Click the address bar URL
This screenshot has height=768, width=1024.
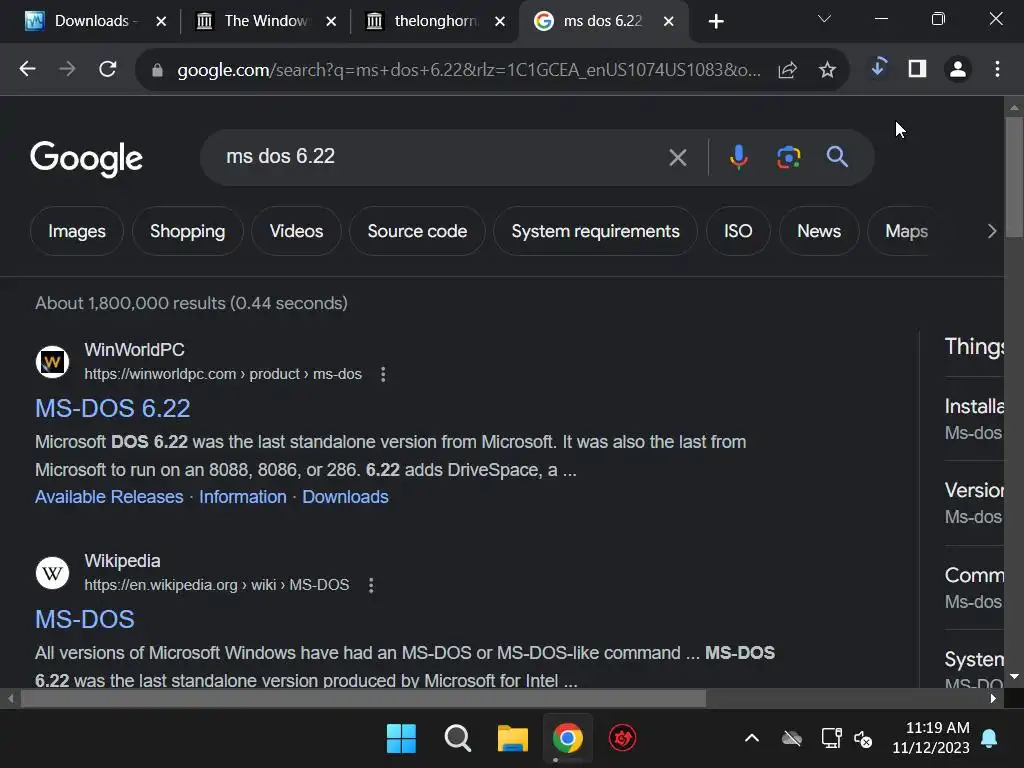[x=468, y=69]
